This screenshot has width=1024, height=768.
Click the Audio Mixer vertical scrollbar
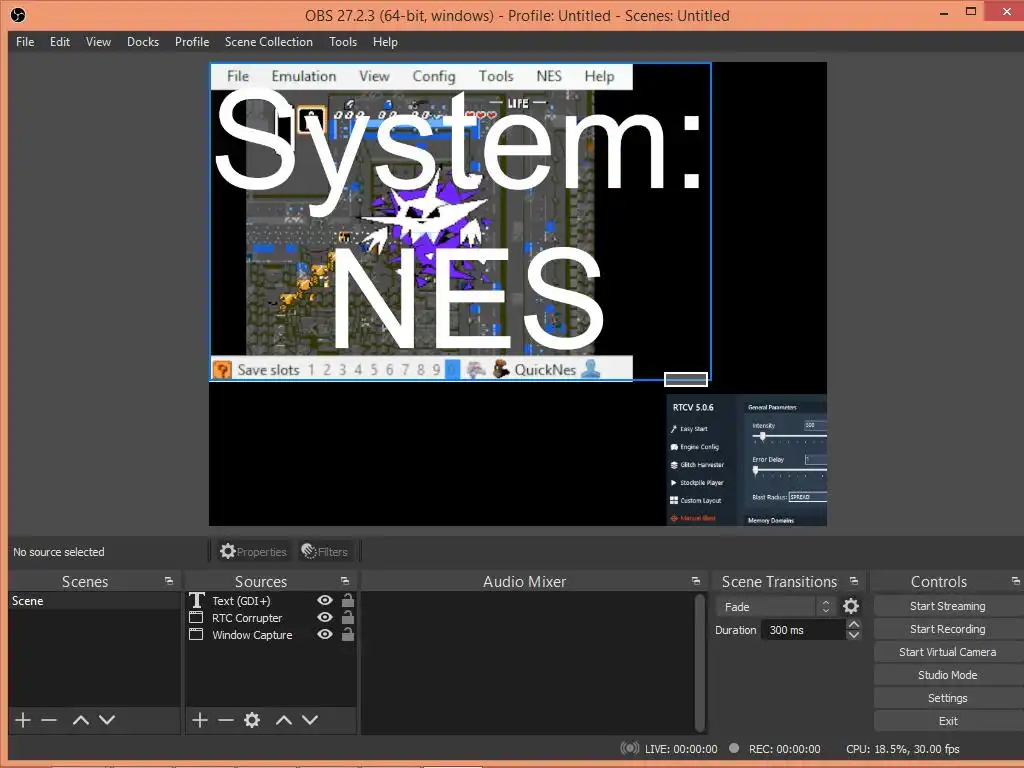coord(699,662)
